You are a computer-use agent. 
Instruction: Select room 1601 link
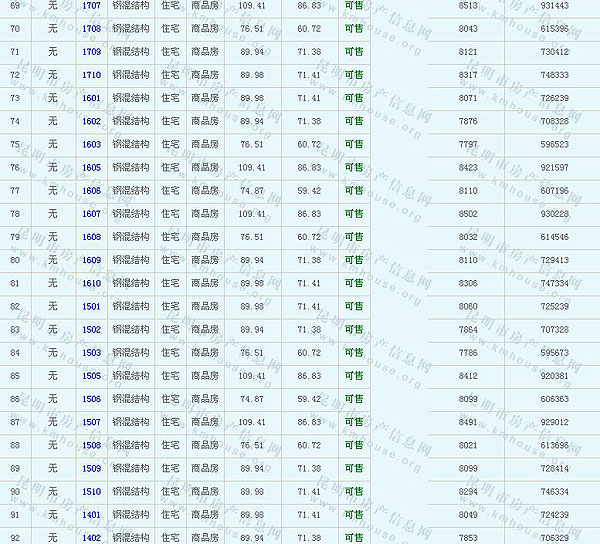coord(92,98)
